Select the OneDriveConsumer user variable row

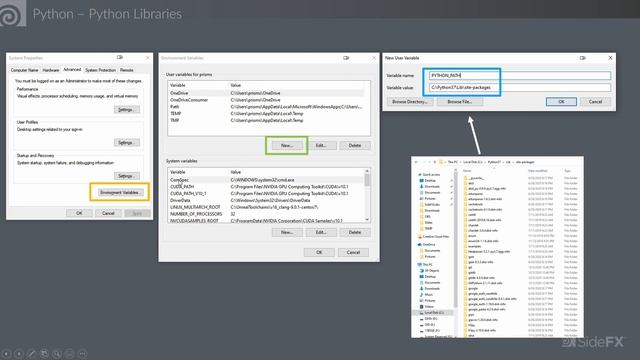pyautogui.click(x=266, y=100)
